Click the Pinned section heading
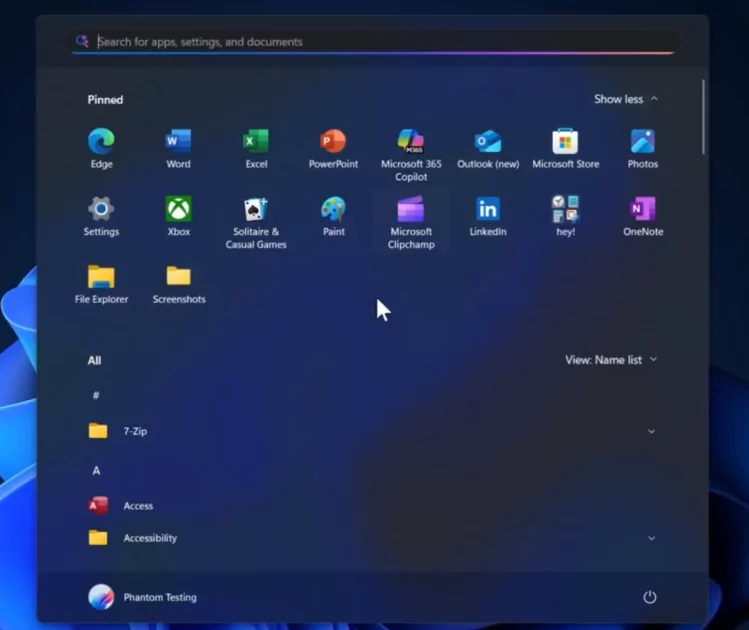The image size is (749, 630). pyautogui.click(x=105, y=100)
